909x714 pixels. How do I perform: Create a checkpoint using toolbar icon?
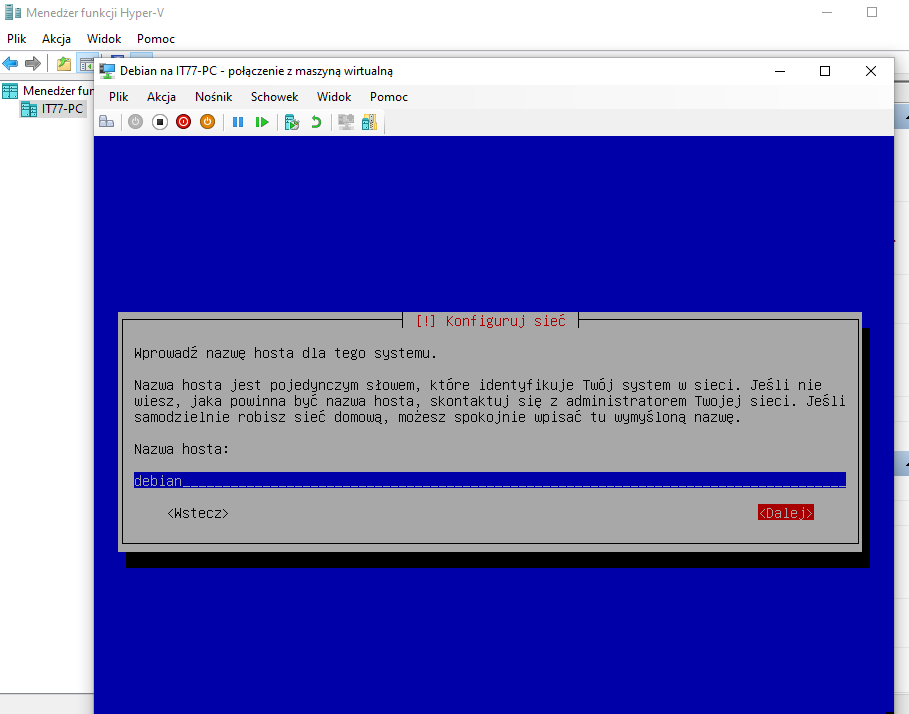[x=291, y=122]
